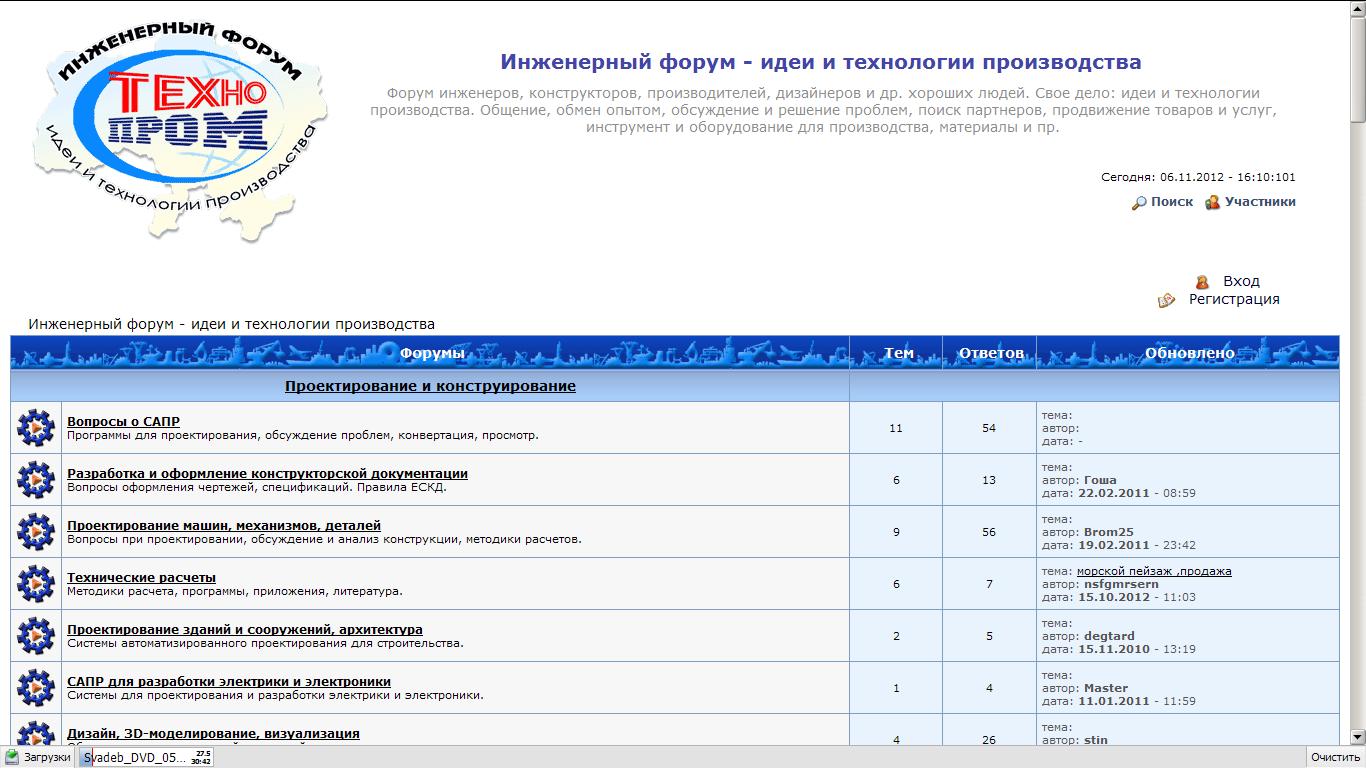This screenshot has width=1366, height=768.
Task: Click gear icon of Проектирование машин, механизмов, деталей
Action: [x=36, y=532]
